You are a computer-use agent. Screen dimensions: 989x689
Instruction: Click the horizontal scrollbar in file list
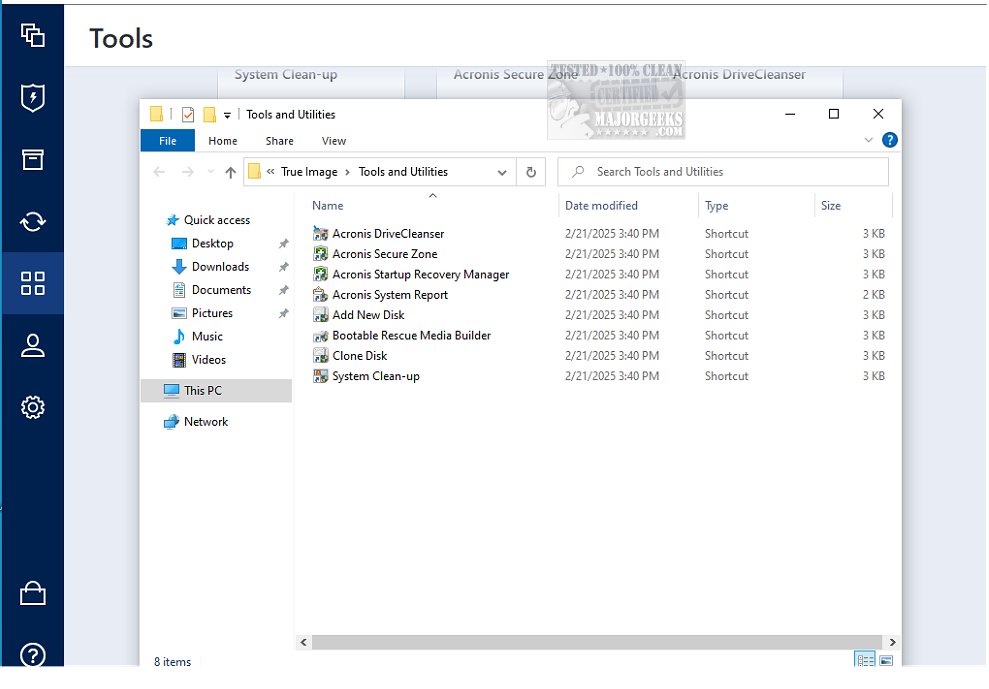597,642
